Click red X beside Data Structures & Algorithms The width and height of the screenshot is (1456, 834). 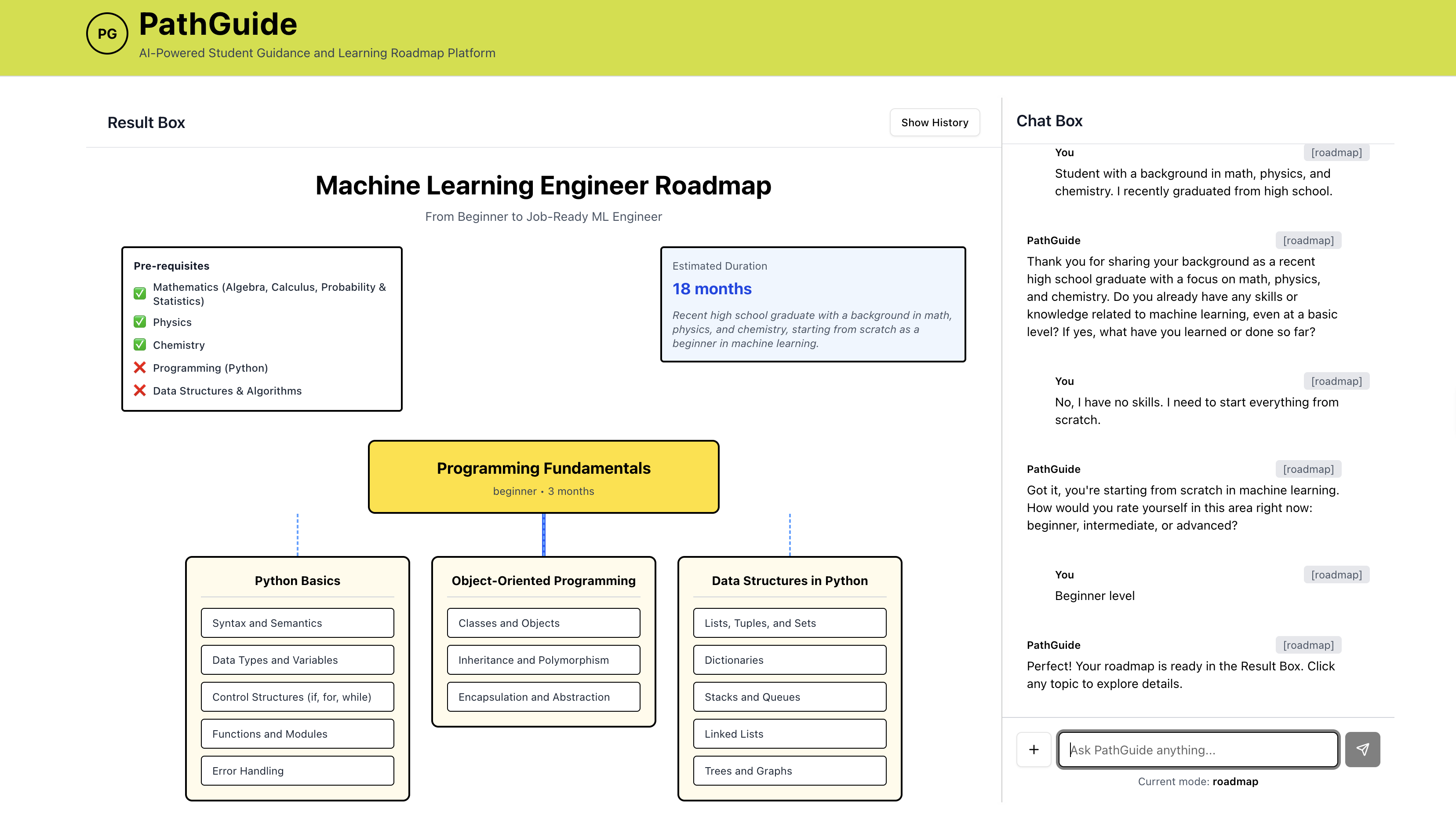(x=140, y=391)
